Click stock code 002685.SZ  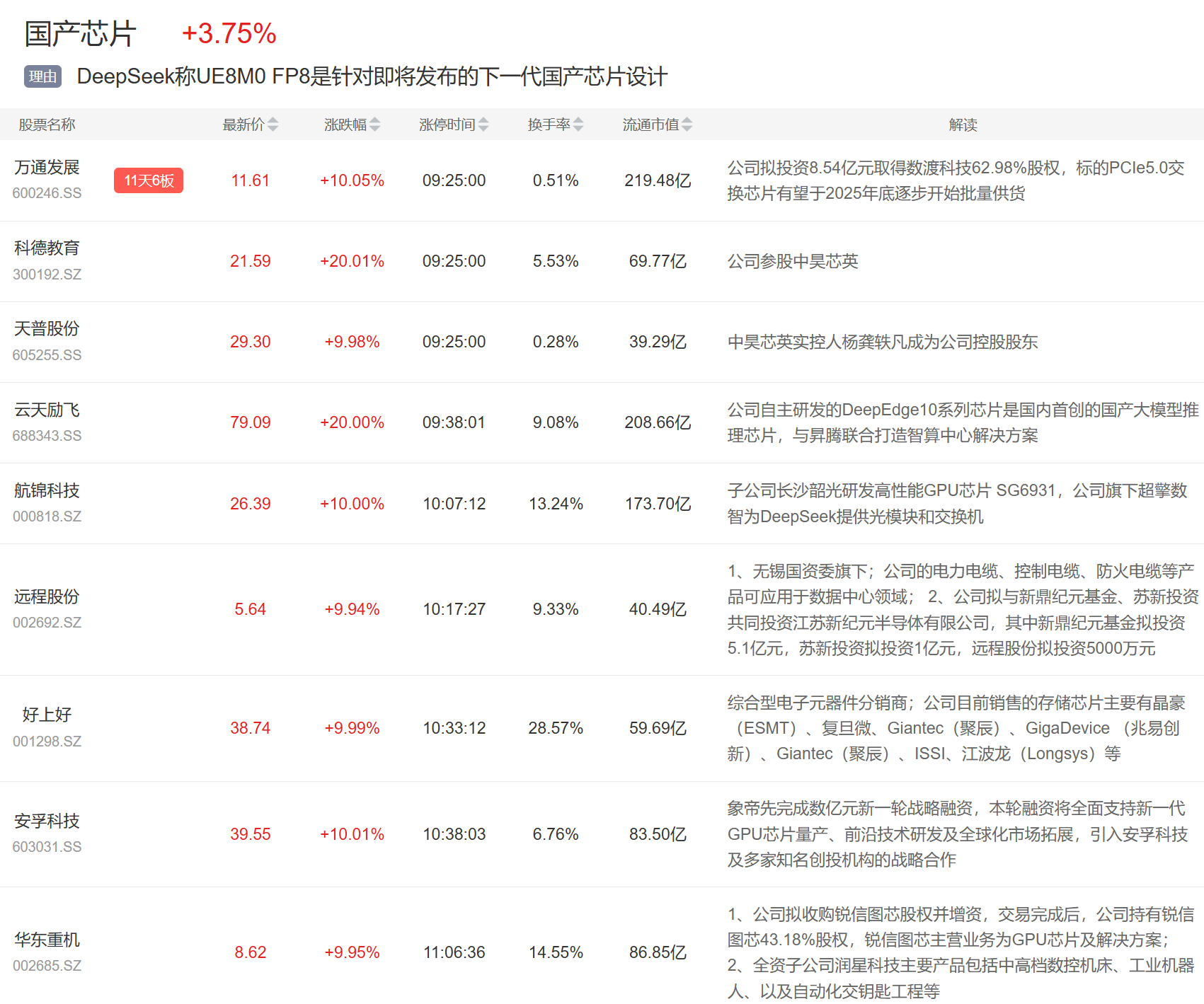[47, 966]
